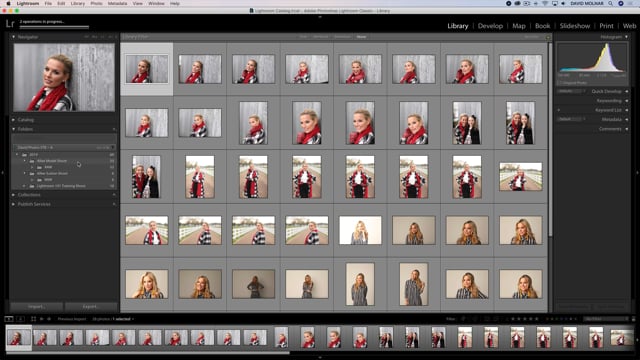Click the operations progress bar
The height and width of the screenshot is (360, 640).
pyautogui.click(x=54, y=27)
